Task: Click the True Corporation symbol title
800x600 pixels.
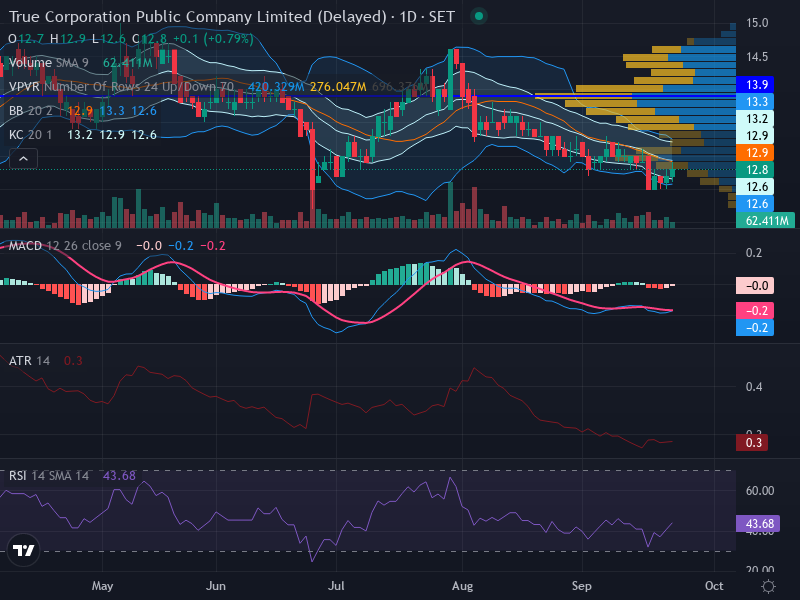Action: click(x=197, y=16)
